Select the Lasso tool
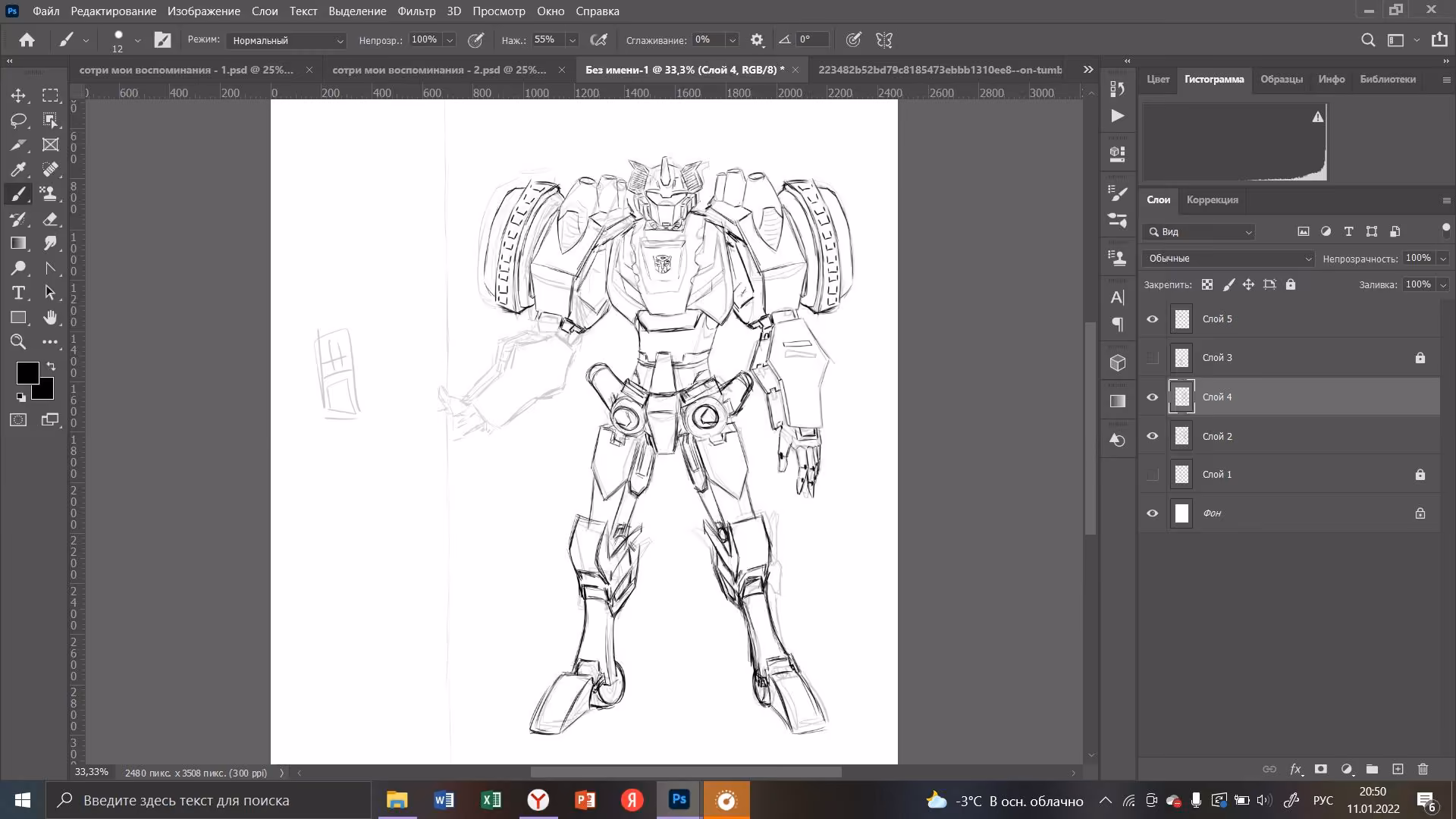Image resolution: width=1456 pixels, height=819 pixels. tap(18, 120)
